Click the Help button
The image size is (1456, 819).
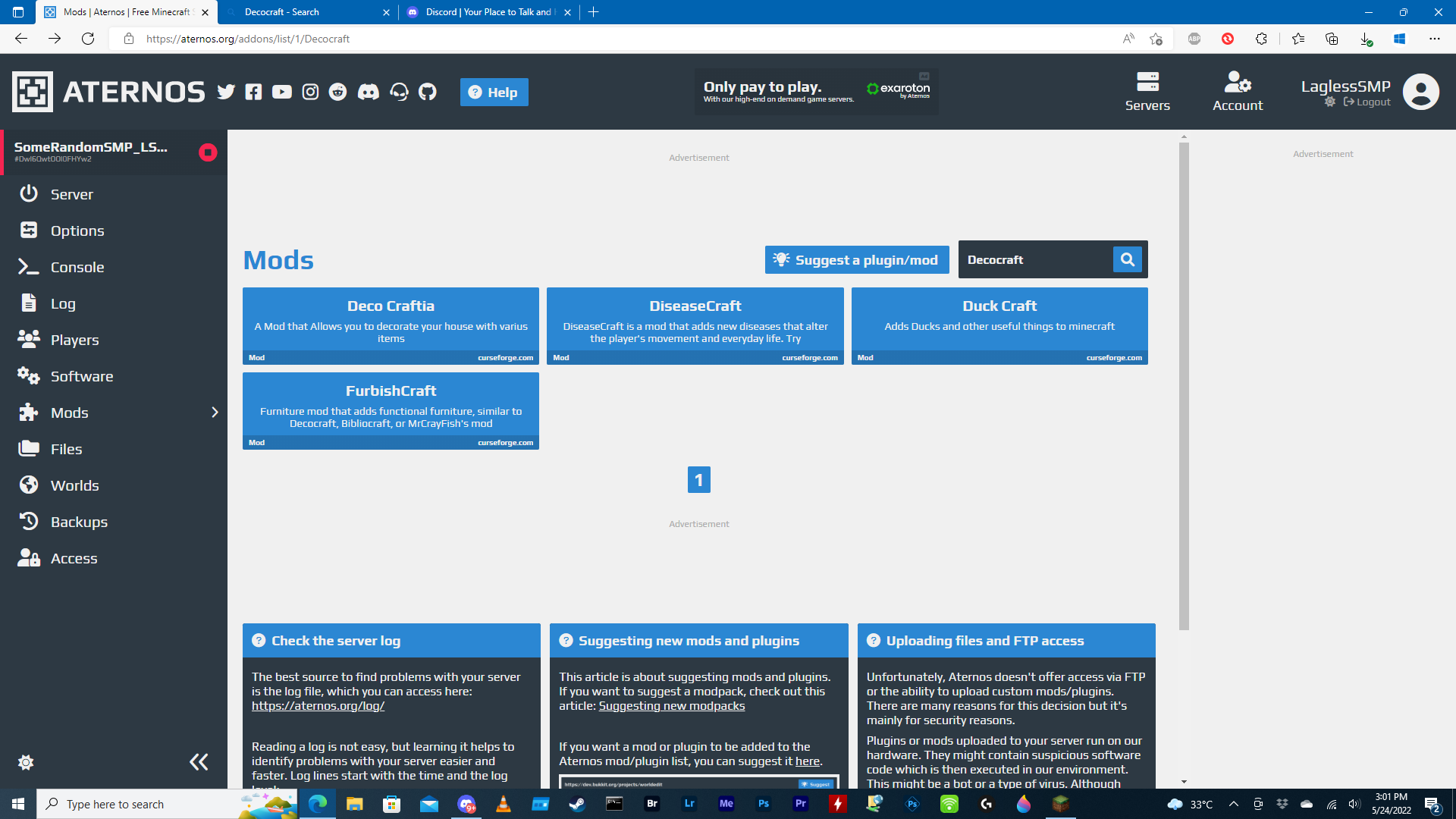click(x=494, y=92)
